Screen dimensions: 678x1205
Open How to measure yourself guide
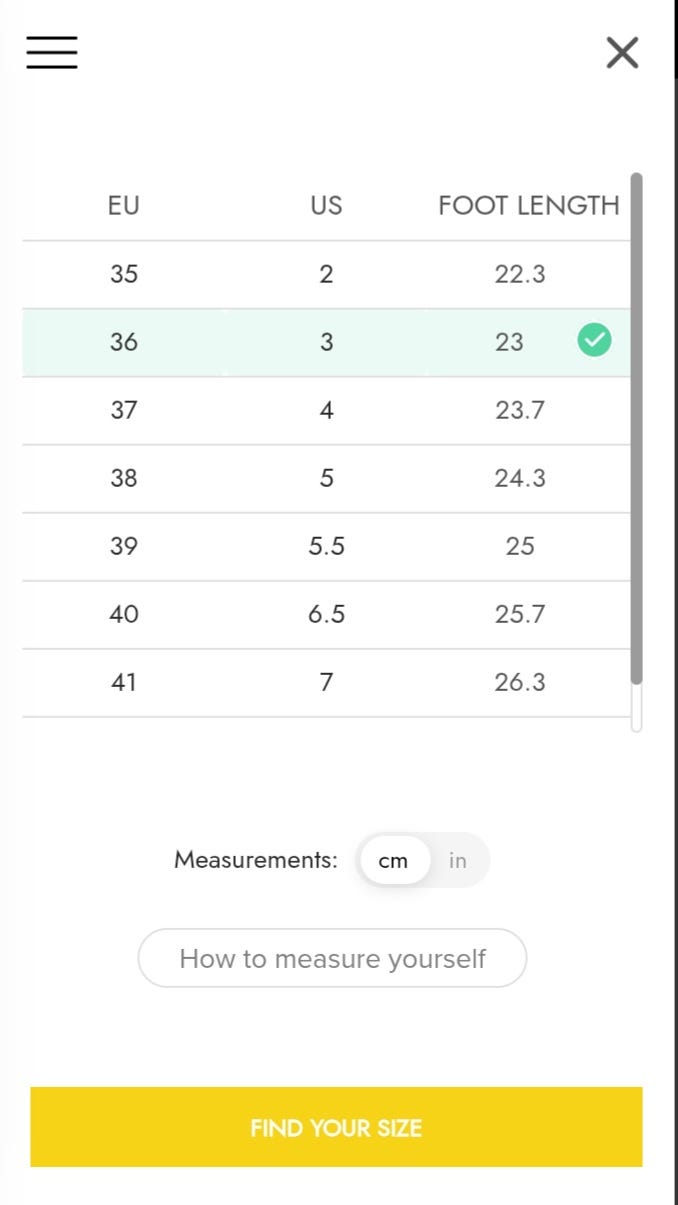coord(332,958)
